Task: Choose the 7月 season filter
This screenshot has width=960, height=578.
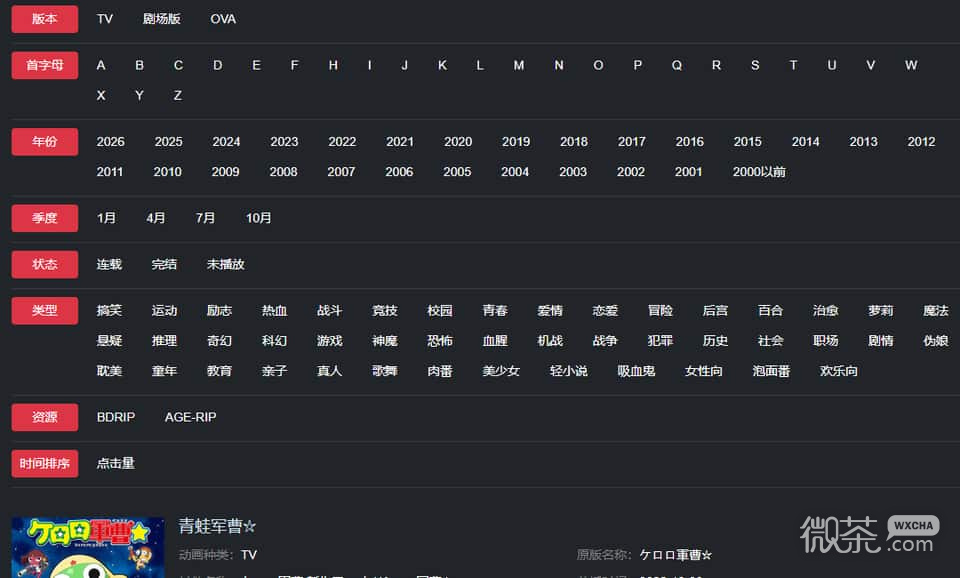Action: pos(205,218)
